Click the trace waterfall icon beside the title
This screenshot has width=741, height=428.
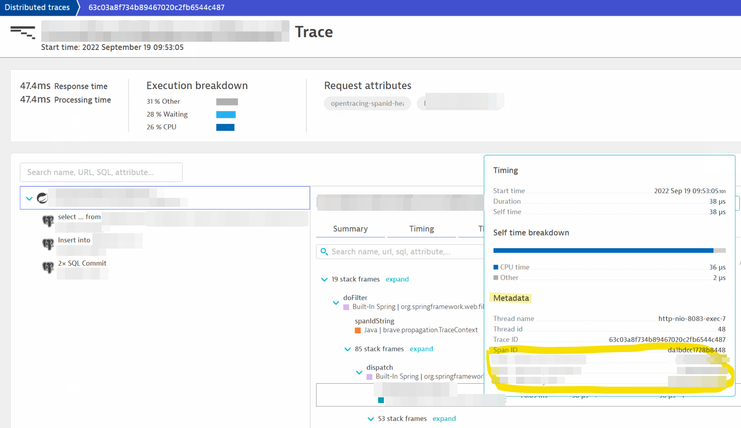coord(23,32)
